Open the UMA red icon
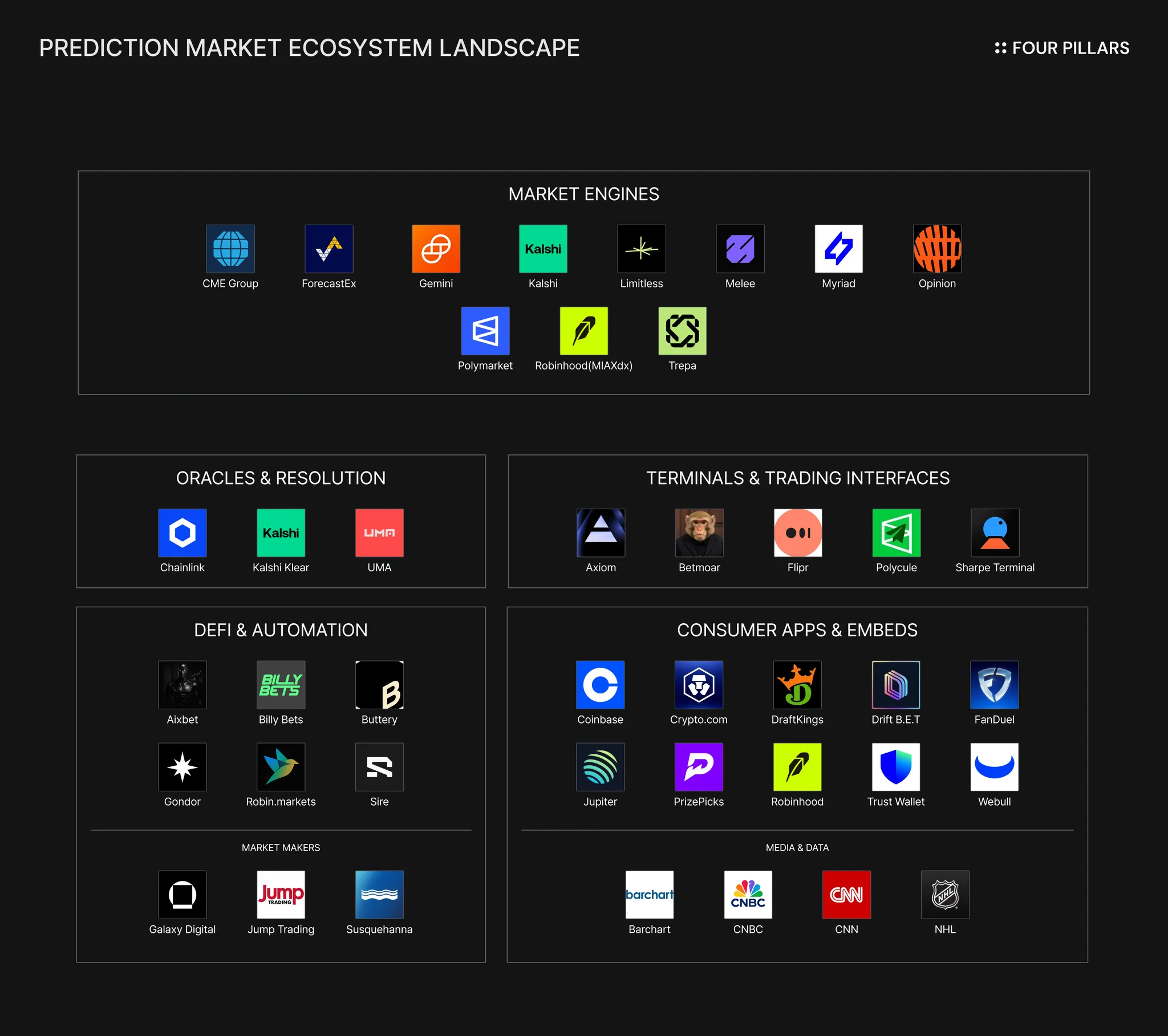 (379, 533)
